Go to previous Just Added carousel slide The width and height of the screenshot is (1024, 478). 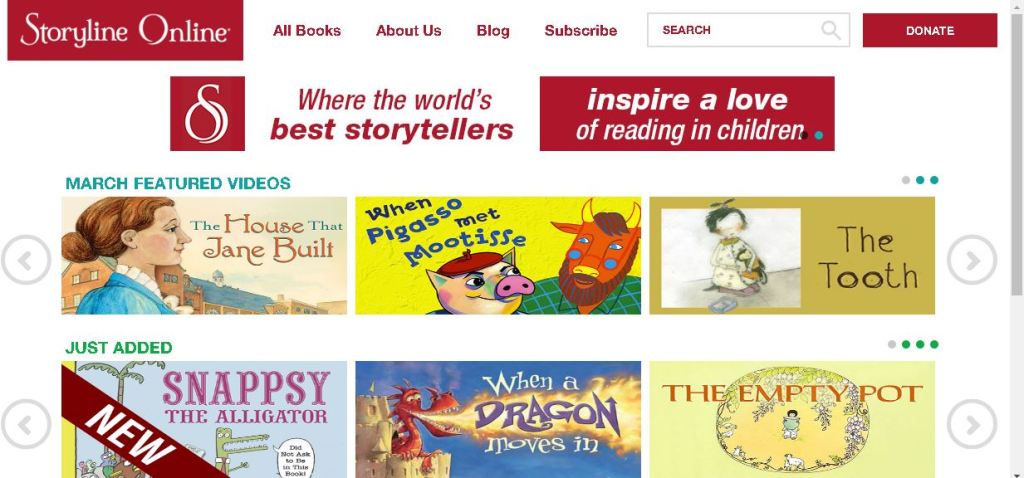[25, 424]
